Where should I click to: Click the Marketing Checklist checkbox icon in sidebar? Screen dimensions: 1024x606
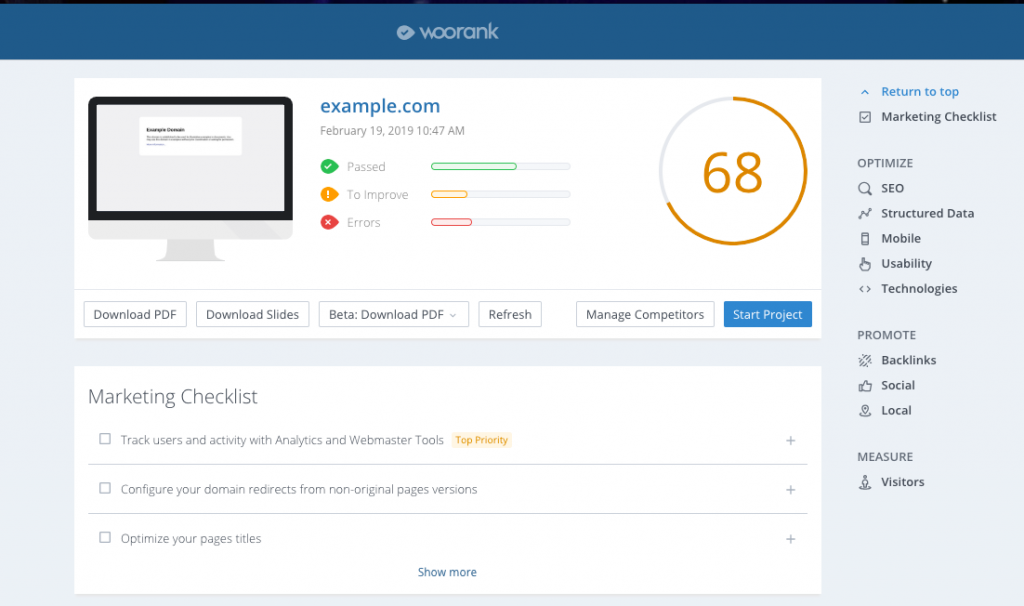point(865,117)
